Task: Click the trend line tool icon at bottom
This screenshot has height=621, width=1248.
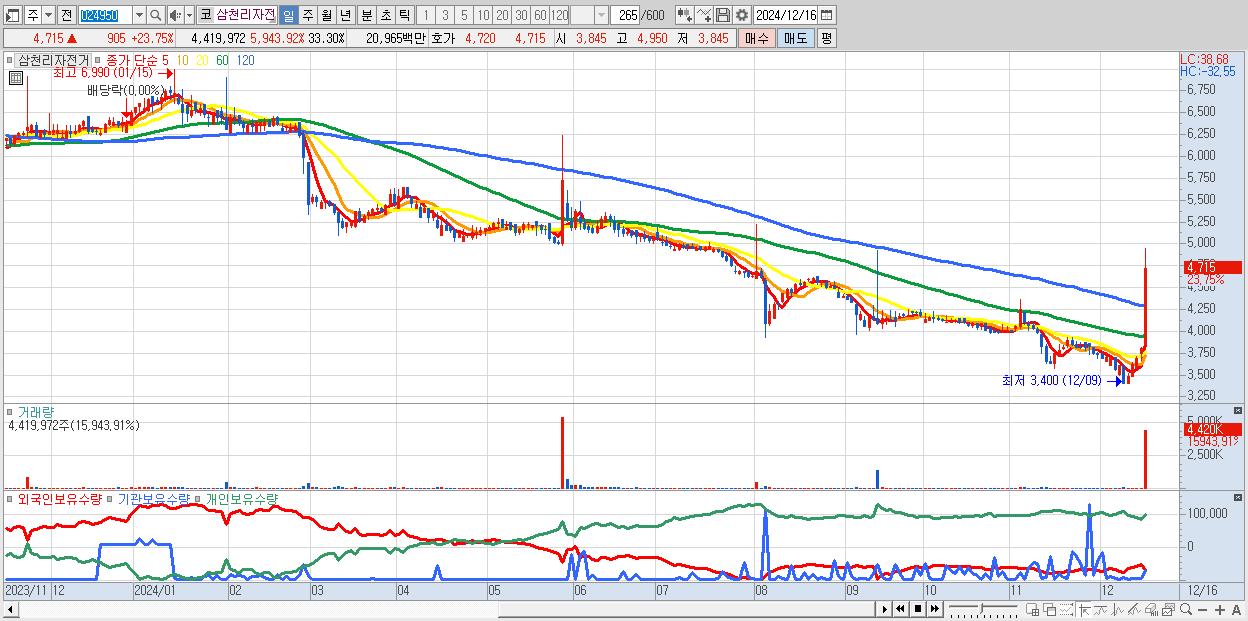Action: (1101, 609)
